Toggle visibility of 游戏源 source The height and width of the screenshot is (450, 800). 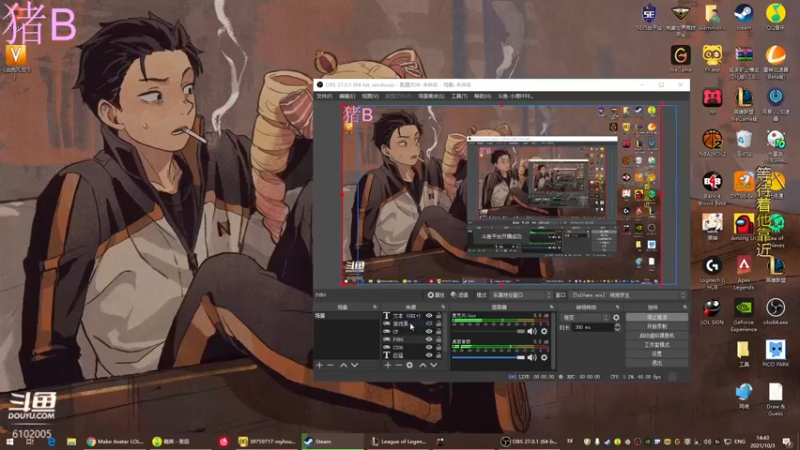[429, 323]
